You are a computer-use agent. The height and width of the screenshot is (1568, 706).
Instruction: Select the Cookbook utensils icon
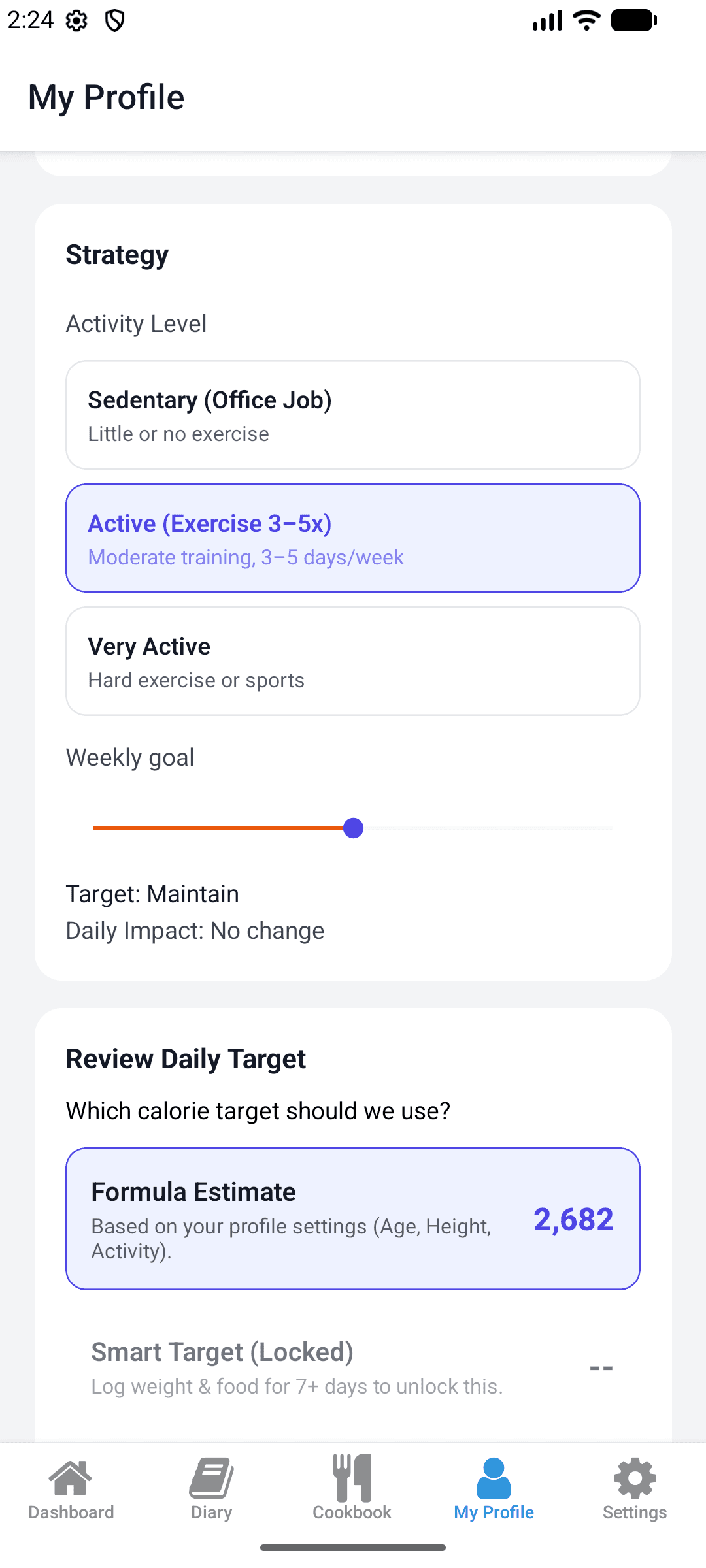point(352,1478)
